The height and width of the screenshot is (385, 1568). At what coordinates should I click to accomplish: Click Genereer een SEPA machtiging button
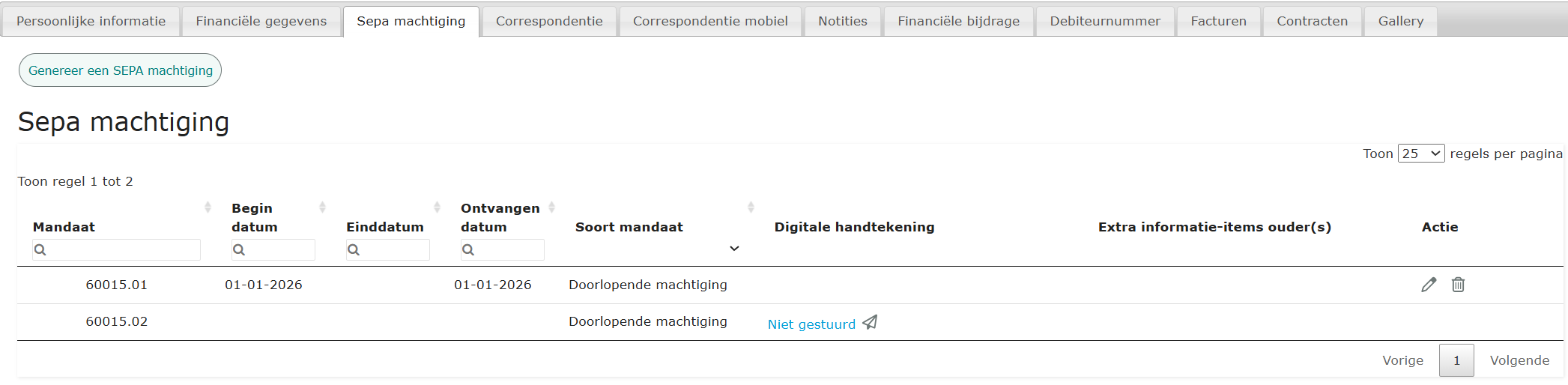tap(120, 70)
